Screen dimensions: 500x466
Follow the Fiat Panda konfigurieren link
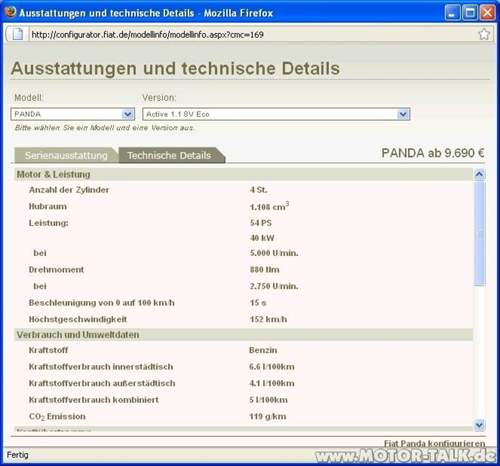click(434, 444)
